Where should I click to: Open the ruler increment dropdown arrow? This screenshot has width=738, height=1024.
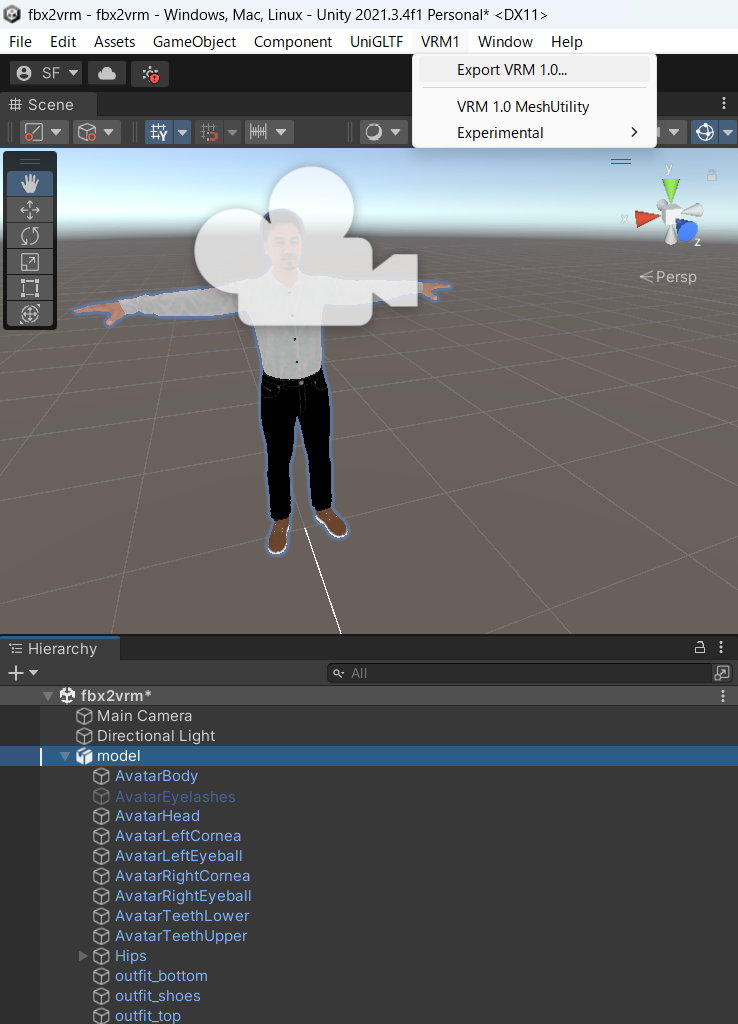click(281, 133)
